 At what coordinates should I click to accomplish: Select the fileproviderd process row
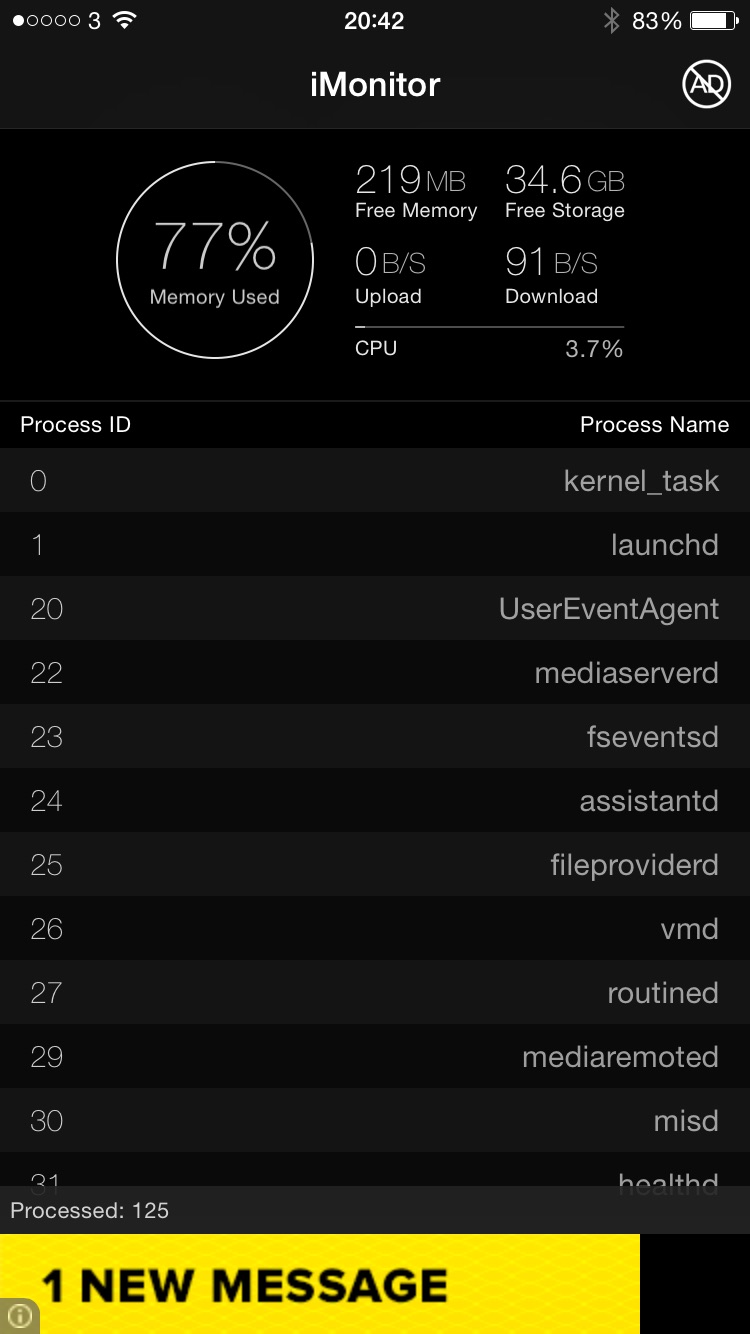[375, 865]
